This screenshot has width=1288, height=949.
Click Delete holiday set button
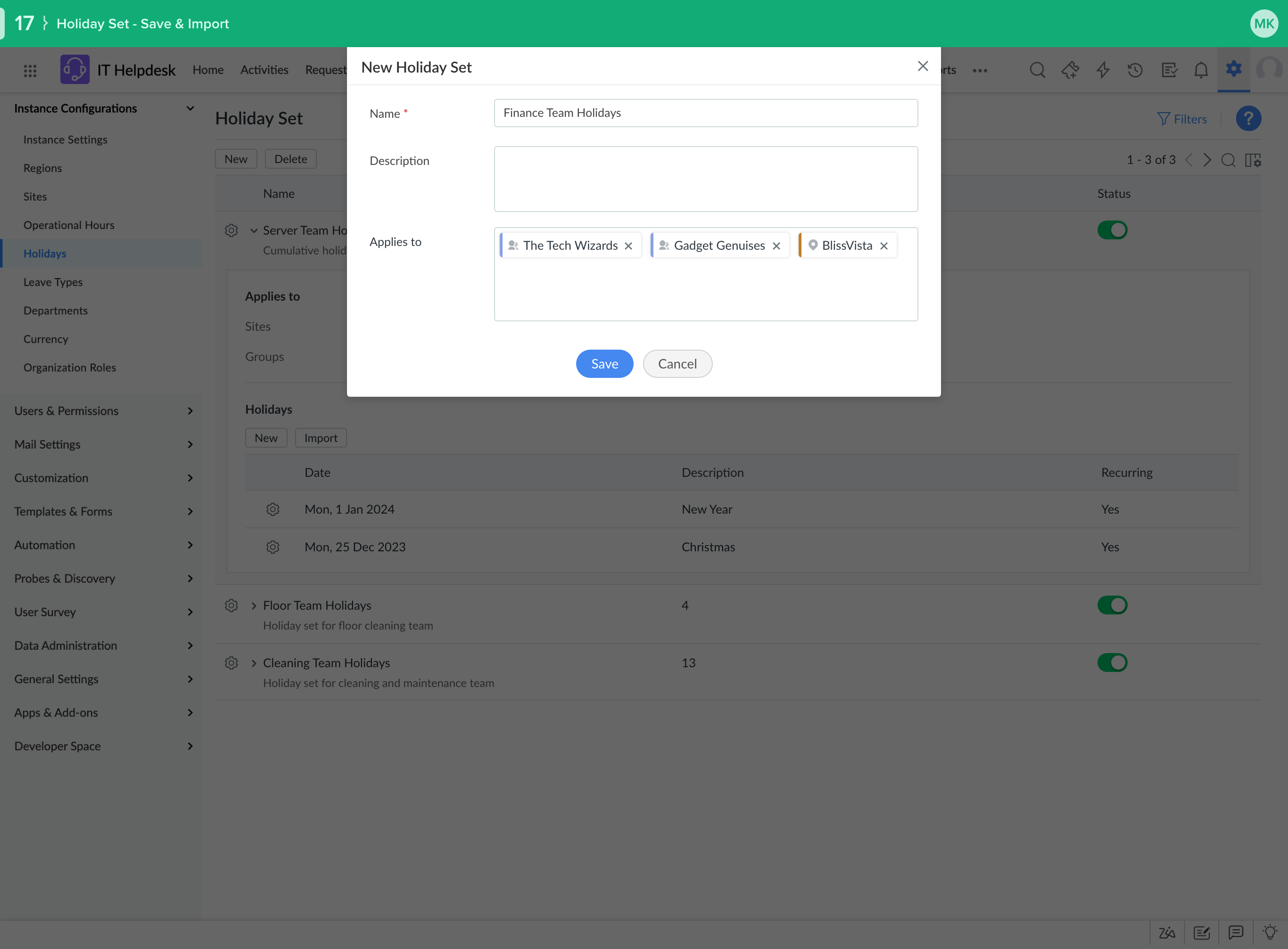(x=290, y=159)
